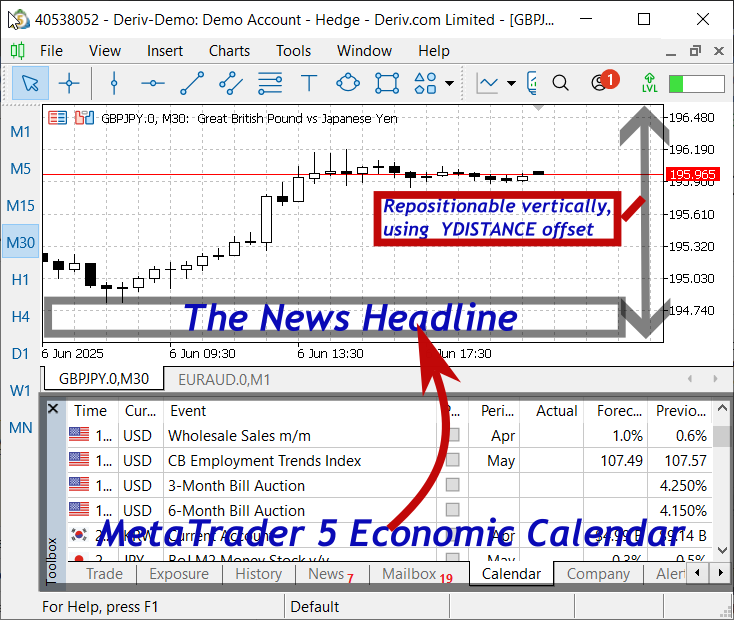Select the rectangle drawing tool
The image size is (734, 620).
(x=387, y=83)
